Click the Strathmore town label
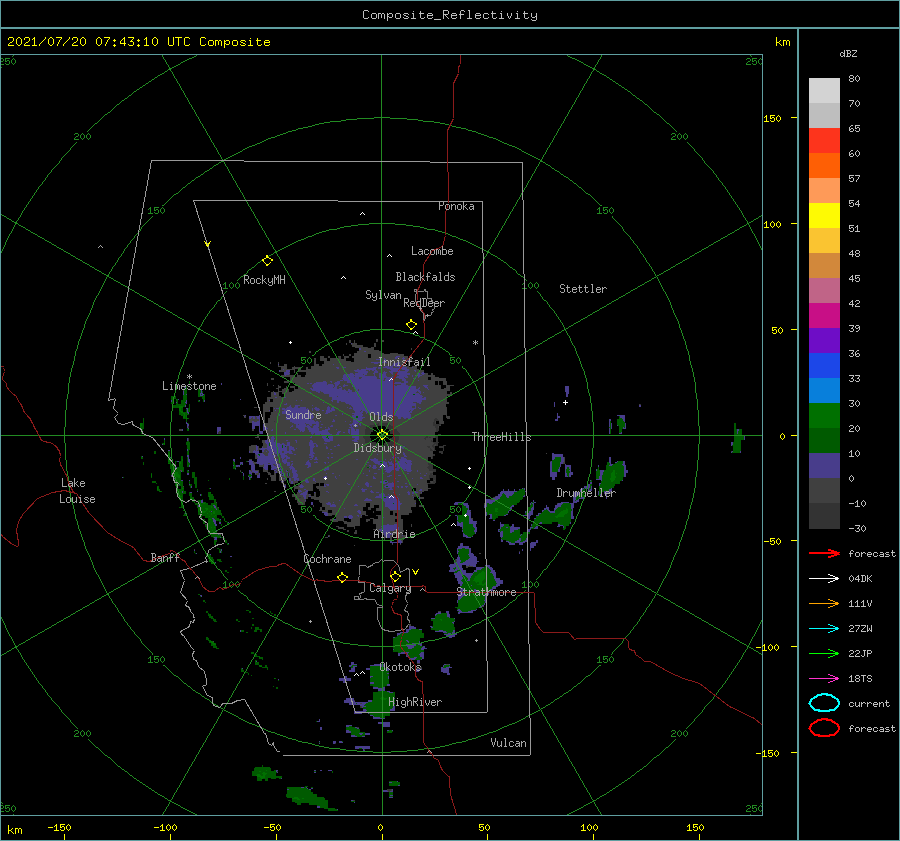 coord(487,592)
